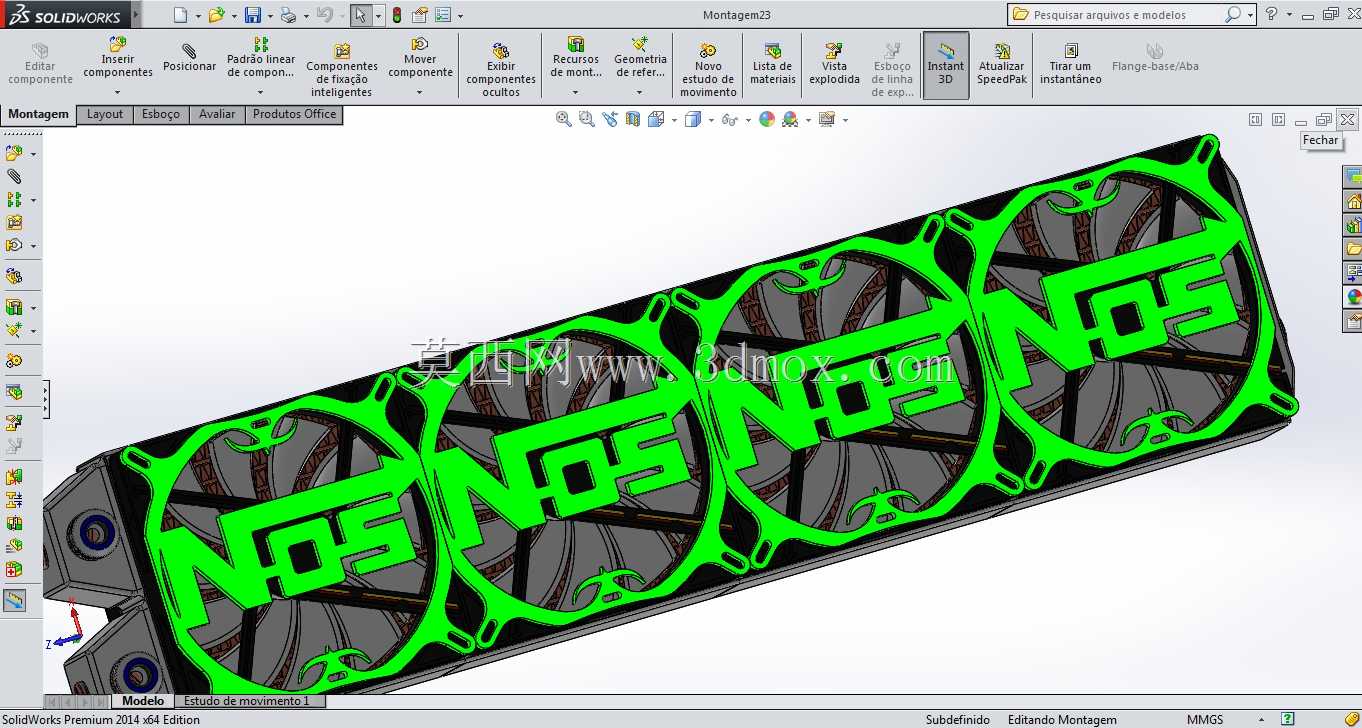Open the Select tool dropdown arrow
The width and height of the screenshot is (1362, 728).
click(x=378, y=16)
